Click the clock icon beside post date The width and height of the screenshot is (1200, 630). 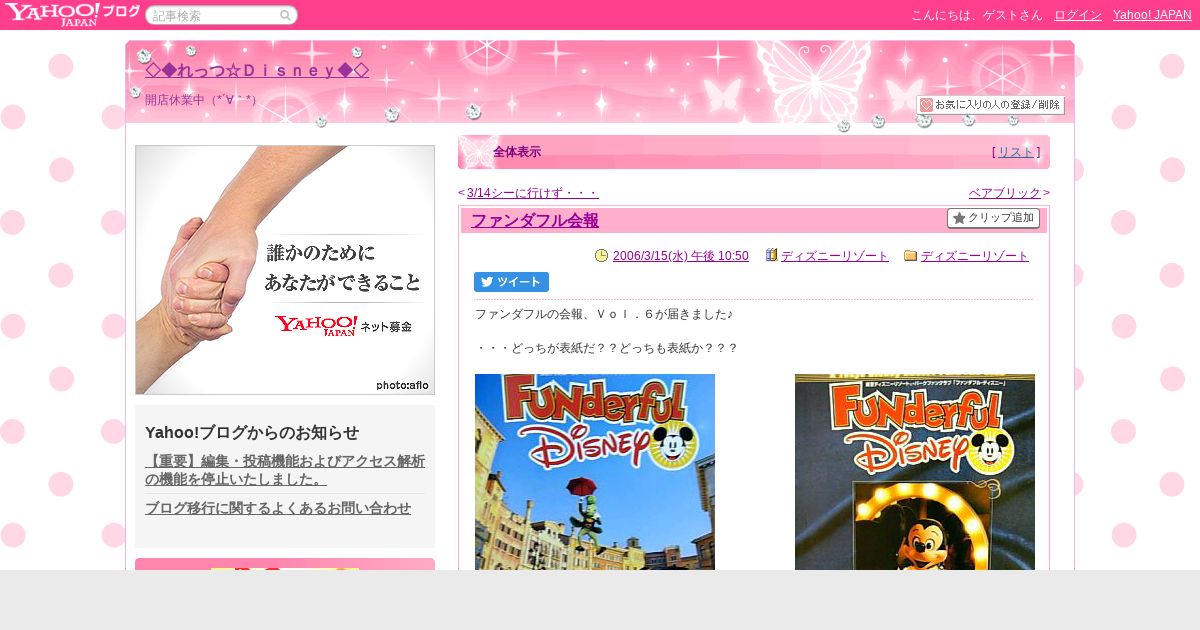601,256
